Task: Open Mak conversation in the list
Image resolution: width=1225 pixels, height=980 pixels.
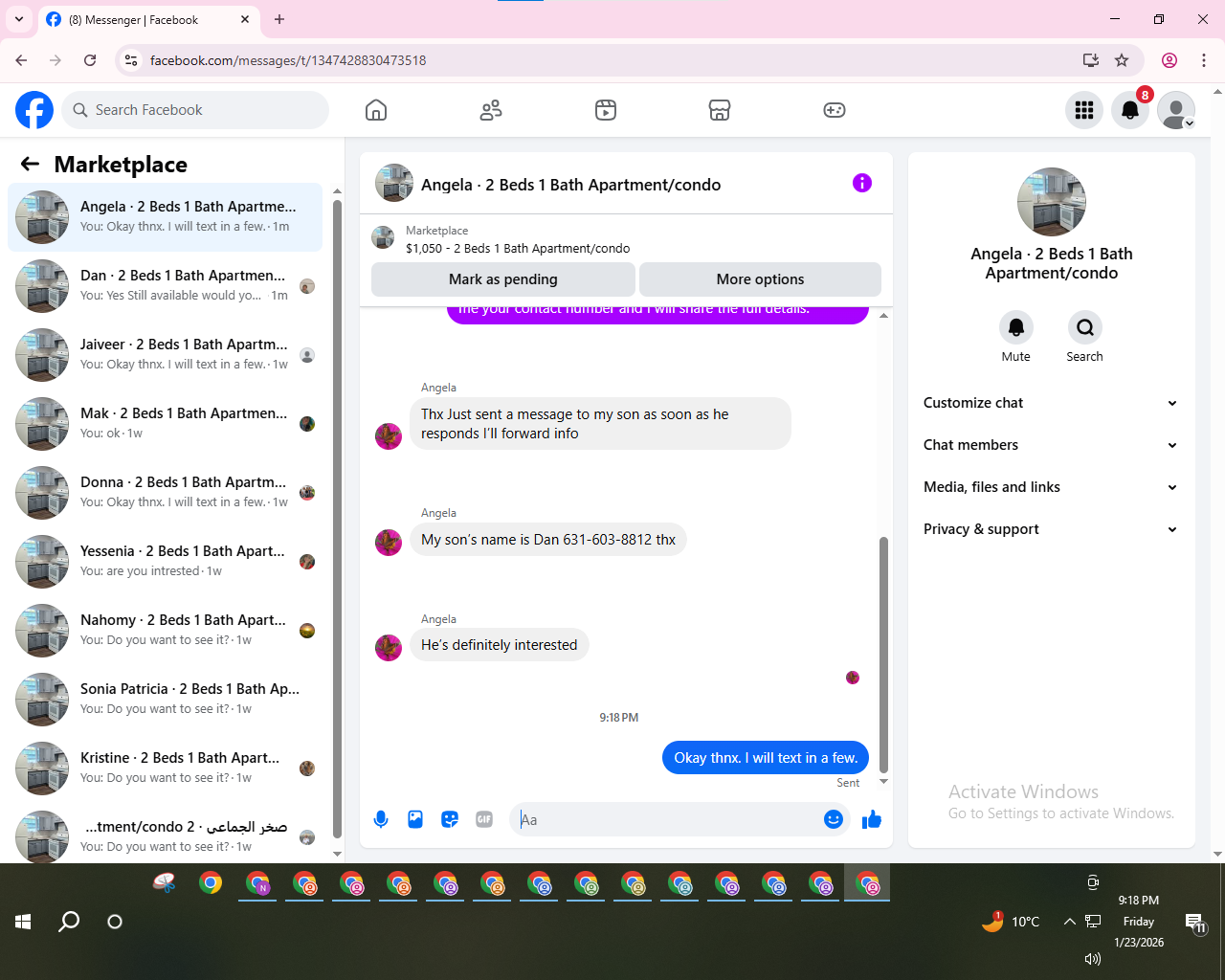Action: point(166,424)
